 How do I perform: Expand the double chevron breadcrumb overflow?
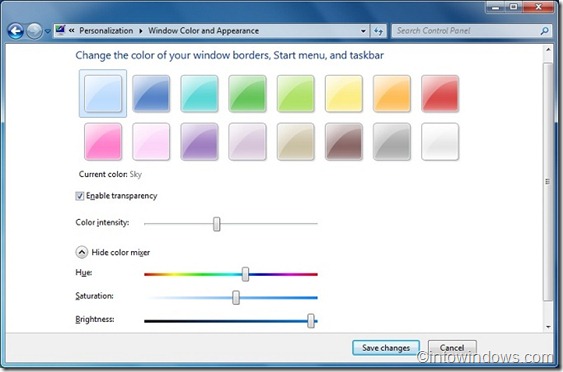71,31
